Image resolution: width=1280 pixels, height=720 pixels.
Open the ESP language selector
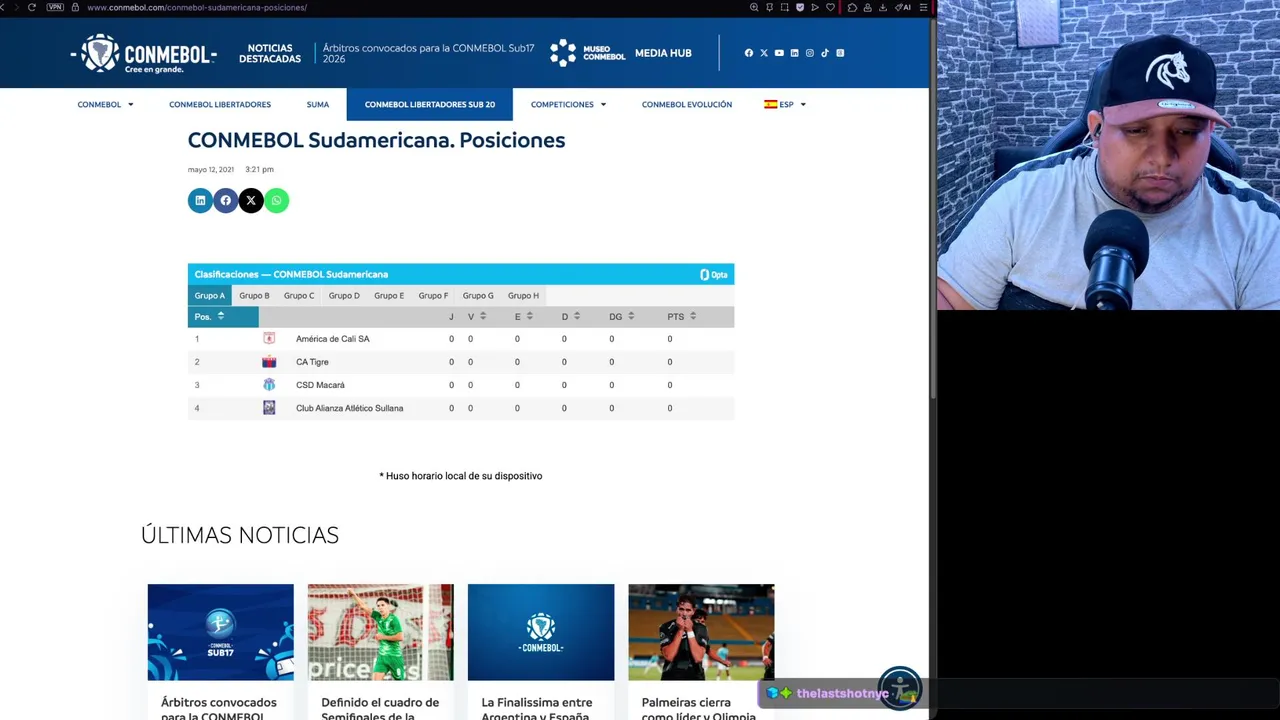785,104
